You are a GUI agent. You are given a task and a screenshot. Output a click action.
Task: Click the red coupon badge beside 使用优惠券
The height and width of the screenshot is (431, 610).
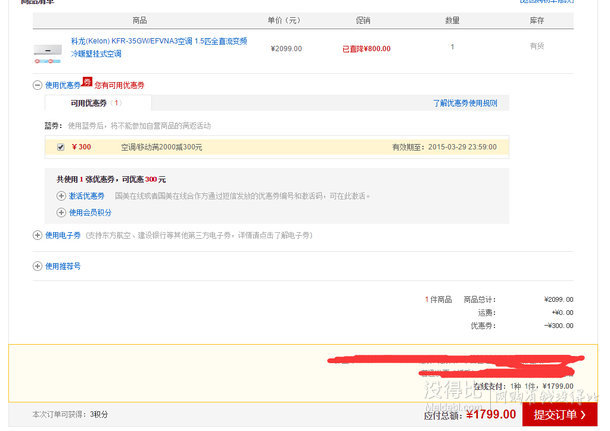[86, 83]
